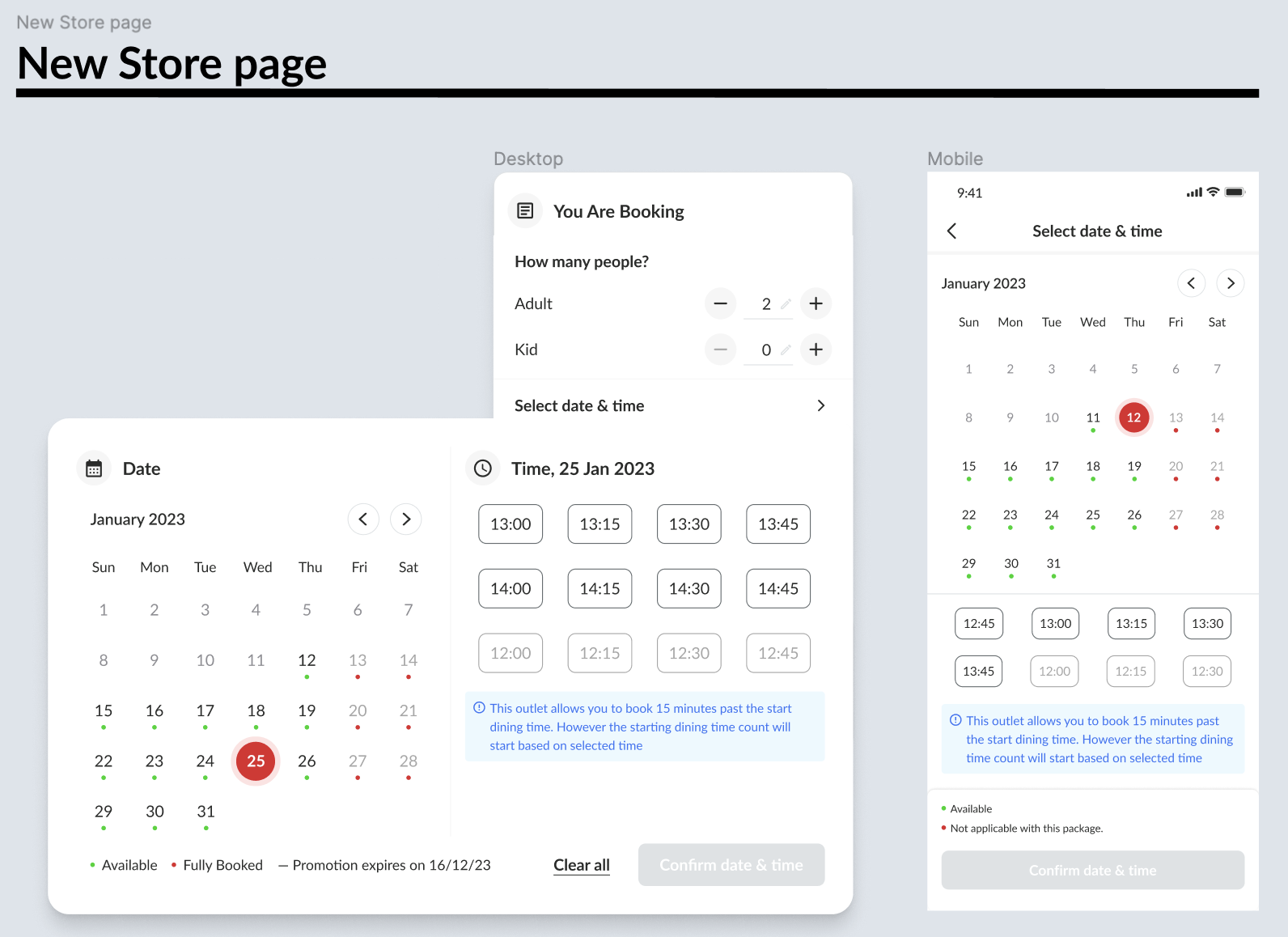Select 26 in the desktop calendar
The image size is (1288, 937).
pyautogui.click(x=307, y=761)
